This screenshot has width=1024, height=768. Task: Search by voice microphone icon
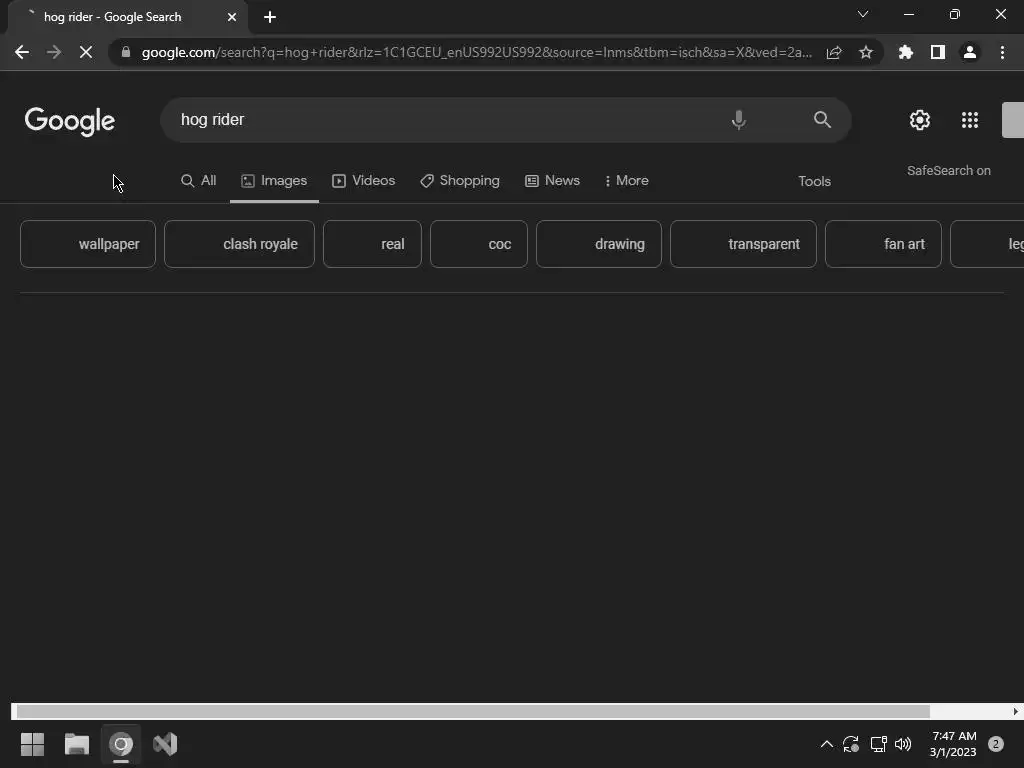[739, 120]
